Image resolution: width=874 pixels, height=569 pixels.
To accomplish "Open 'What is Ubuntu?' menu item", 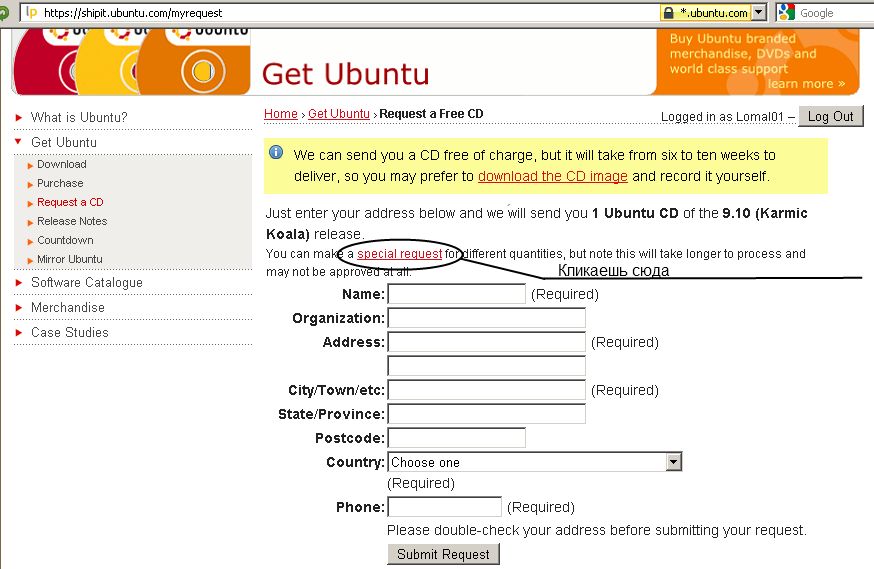I will coord(79,118).
